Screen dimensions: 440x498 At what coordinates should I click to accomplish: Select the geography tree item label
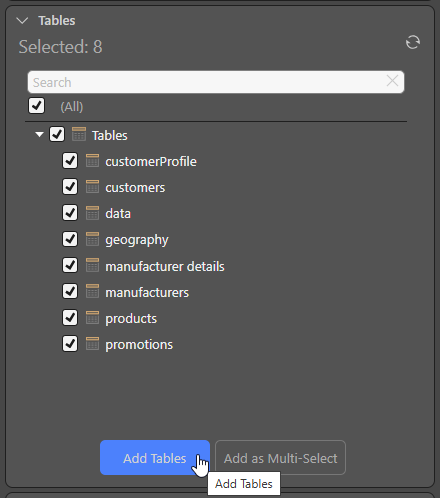pyautogui.click(x=137, y=240)
